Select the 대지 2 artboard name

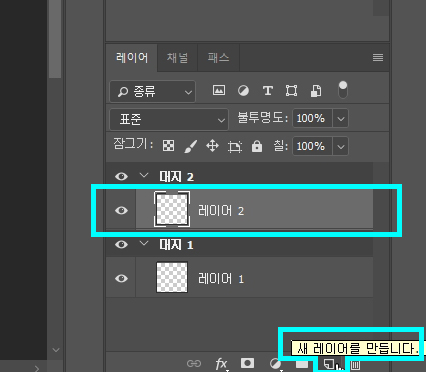click(176, 176)
